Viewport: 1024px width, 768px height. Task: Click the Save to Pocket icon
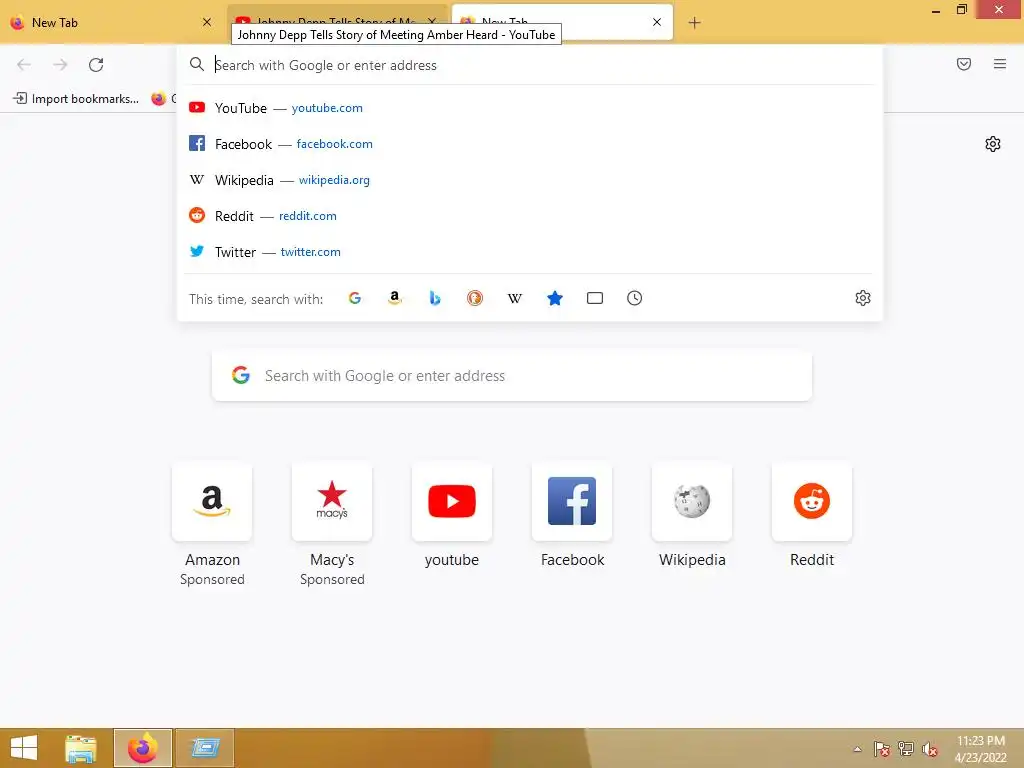[964, 64]
